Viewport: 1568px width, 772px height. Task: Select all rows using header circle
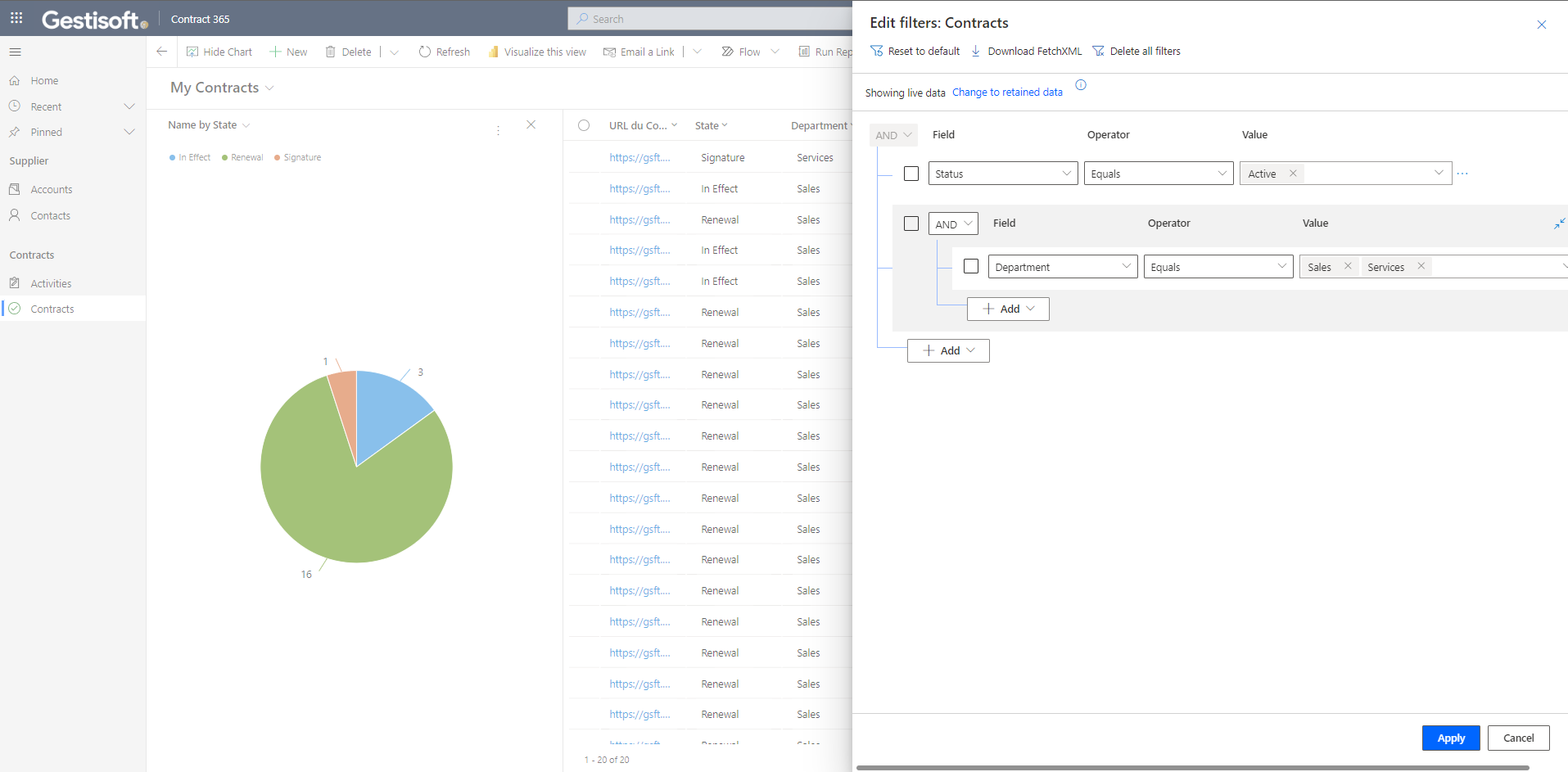click(584, 125)
